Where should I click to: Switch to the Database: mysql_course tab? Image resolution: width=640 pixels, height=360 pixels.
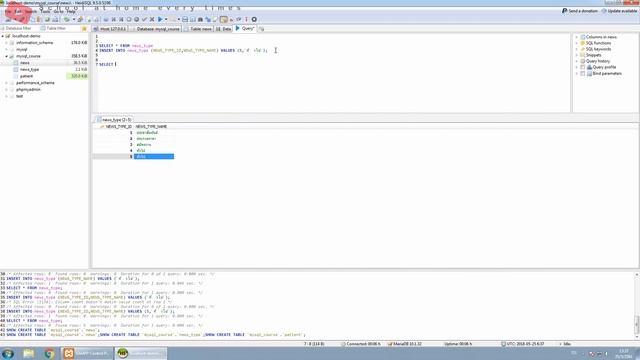(x=155, y=29)
